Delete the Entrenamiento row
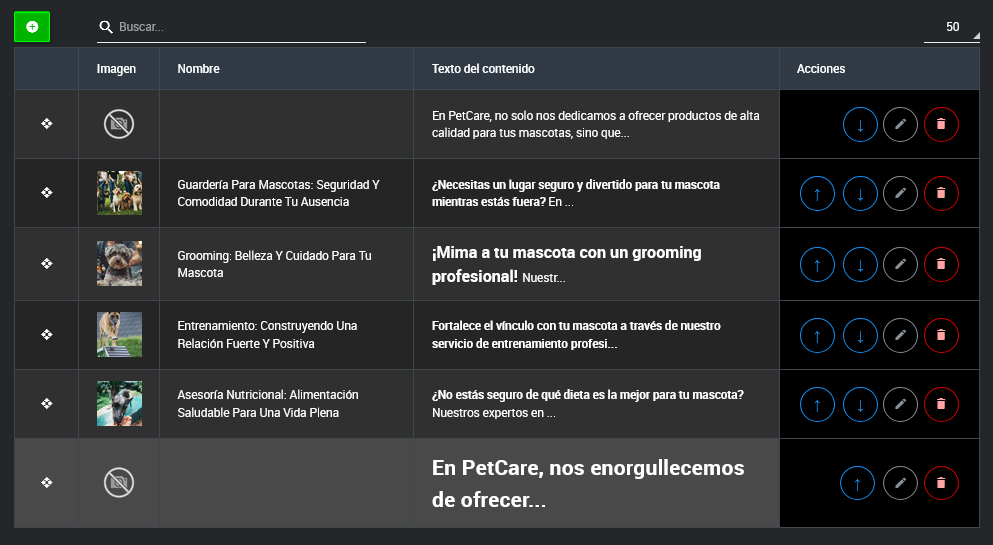 [x=941, y=335]
